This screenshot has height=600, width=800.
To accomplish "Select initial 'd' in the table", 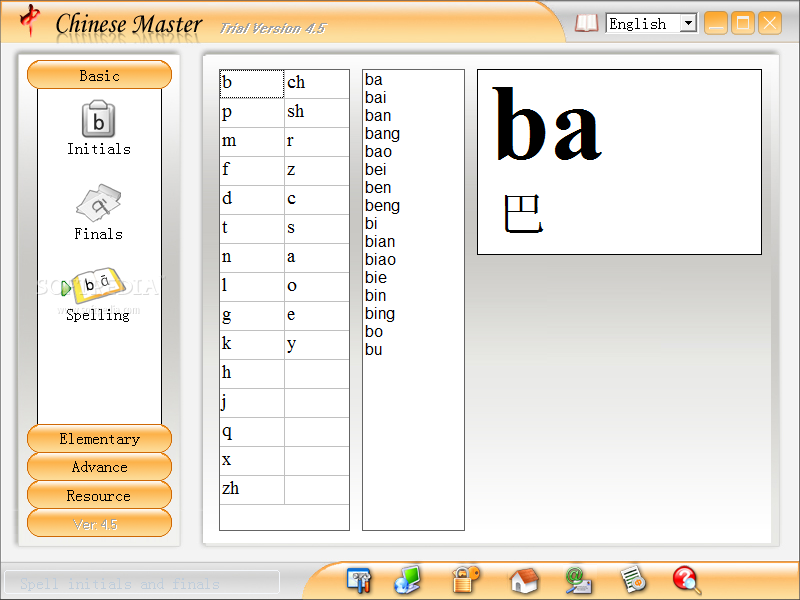I will (x=252, y=200).
